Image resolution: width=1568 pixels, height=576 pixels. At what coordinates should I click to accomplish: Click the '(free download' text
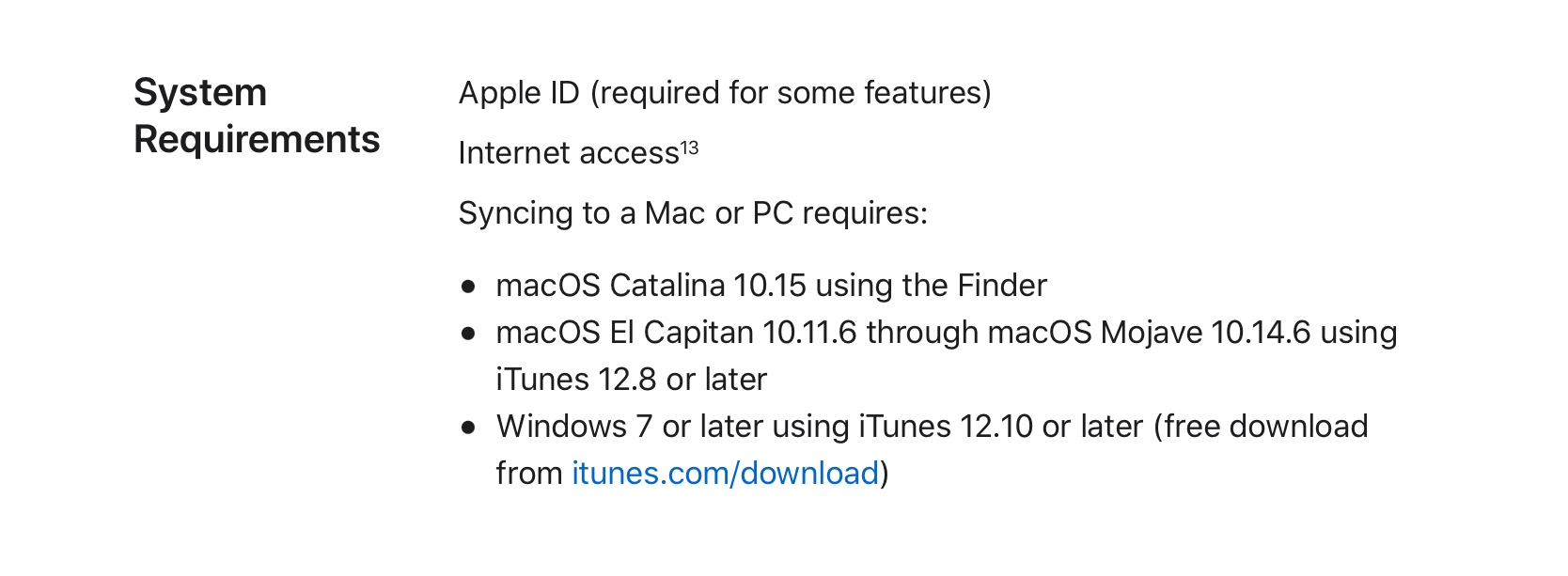point(1264,427)
